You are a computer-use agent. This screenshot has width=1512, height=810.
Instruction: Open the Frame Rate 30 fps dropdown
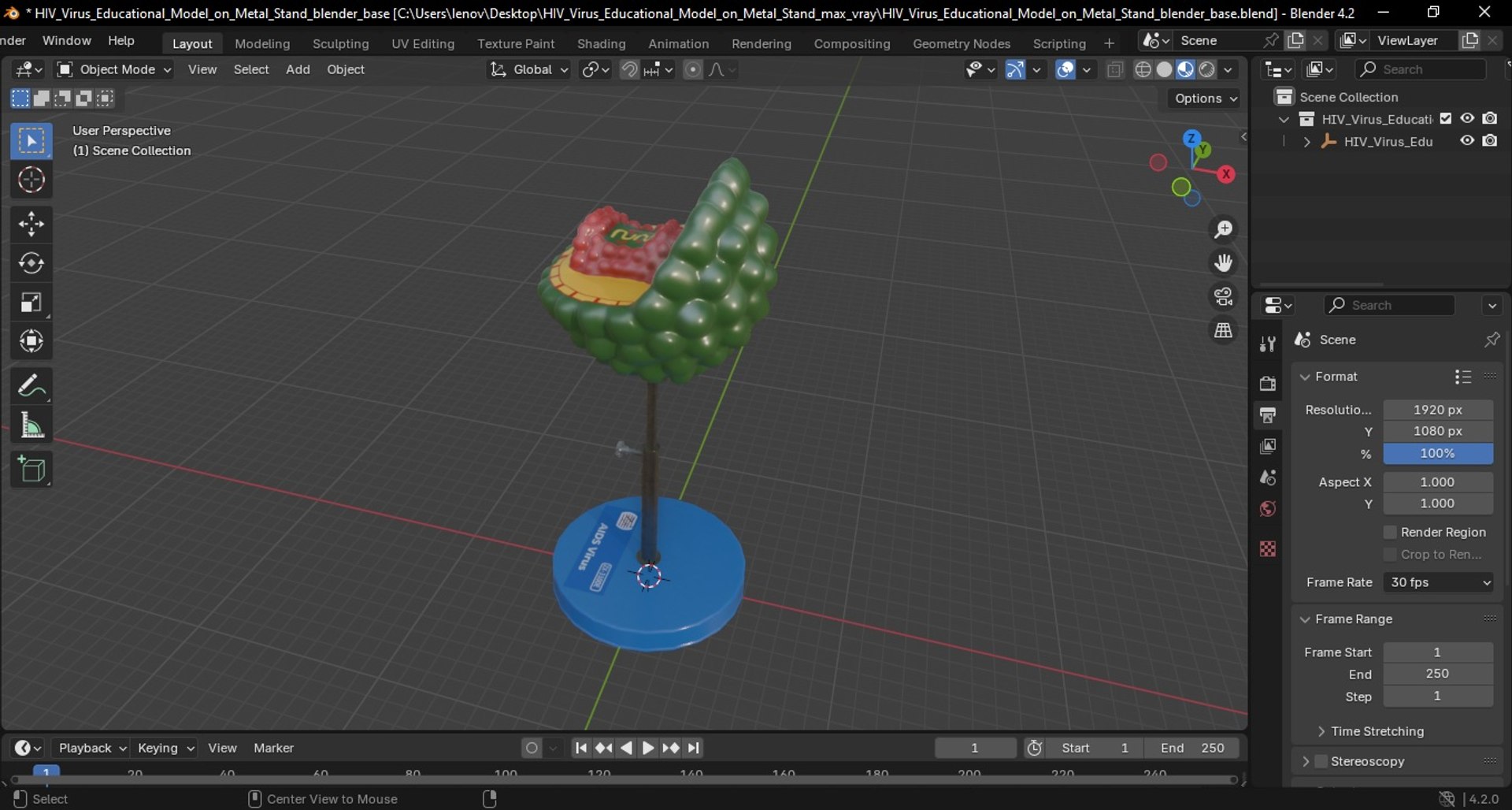coord(1439,582)
